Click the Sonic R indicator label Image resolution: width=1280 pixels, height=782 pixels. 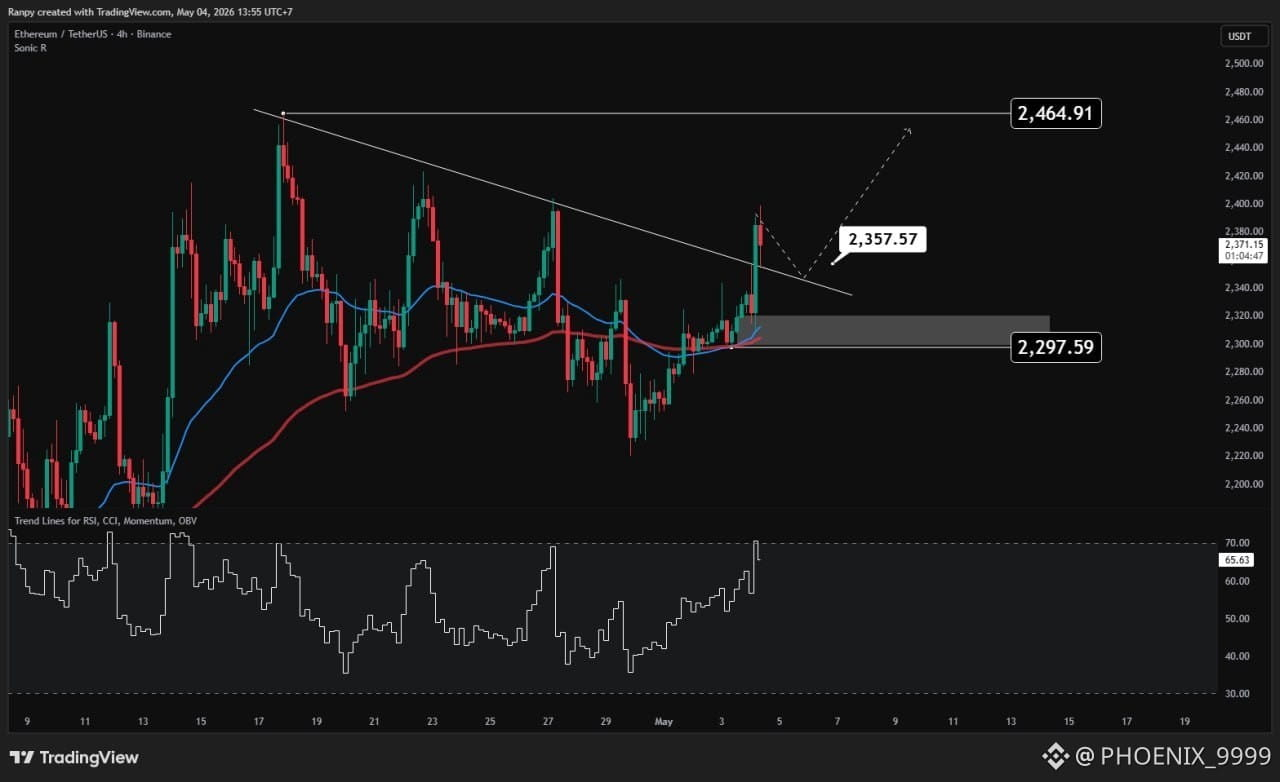[30, 48]
